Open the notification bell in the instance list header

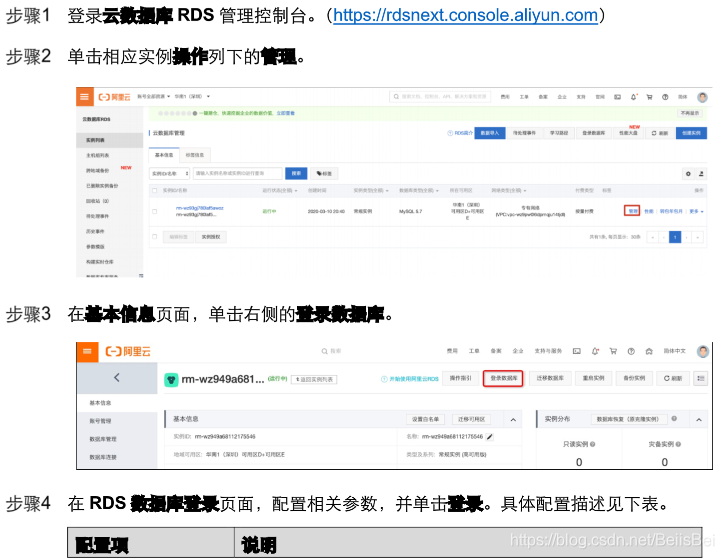click(x=634, y=97)
